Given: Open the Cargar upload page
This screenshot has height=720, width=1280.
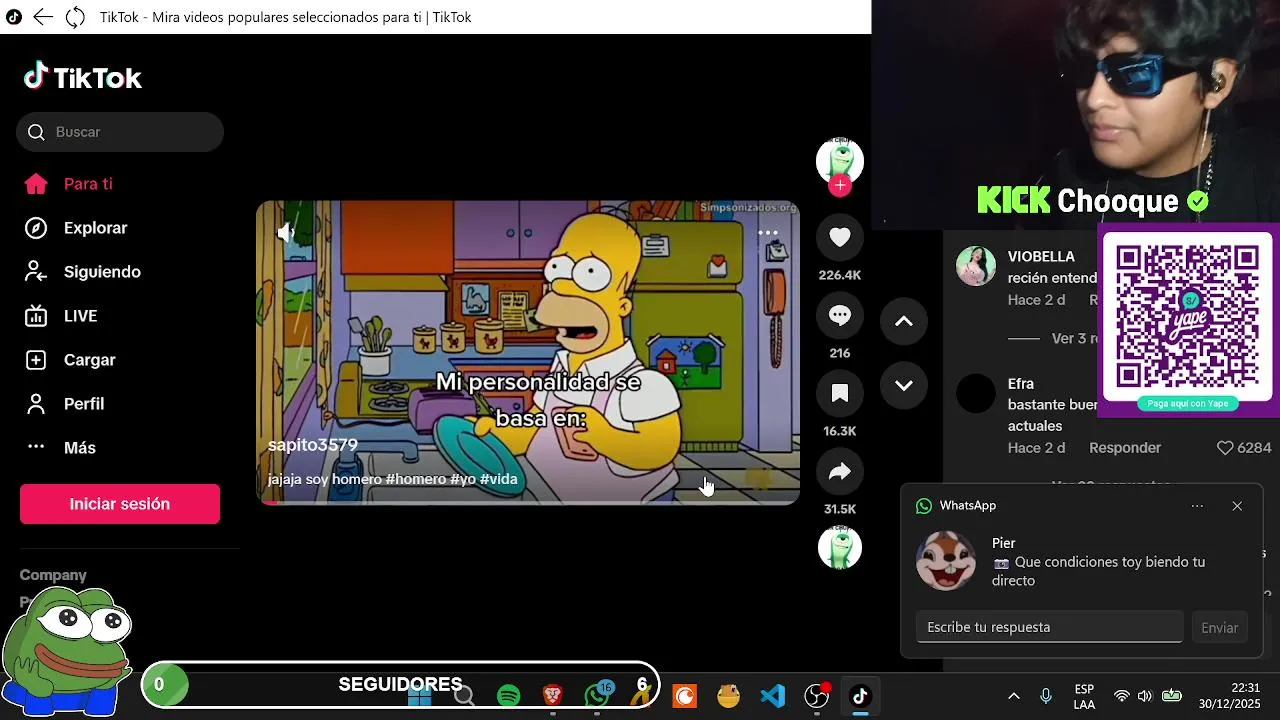Looking at the screenshot, I should click(x=89, y=360).
